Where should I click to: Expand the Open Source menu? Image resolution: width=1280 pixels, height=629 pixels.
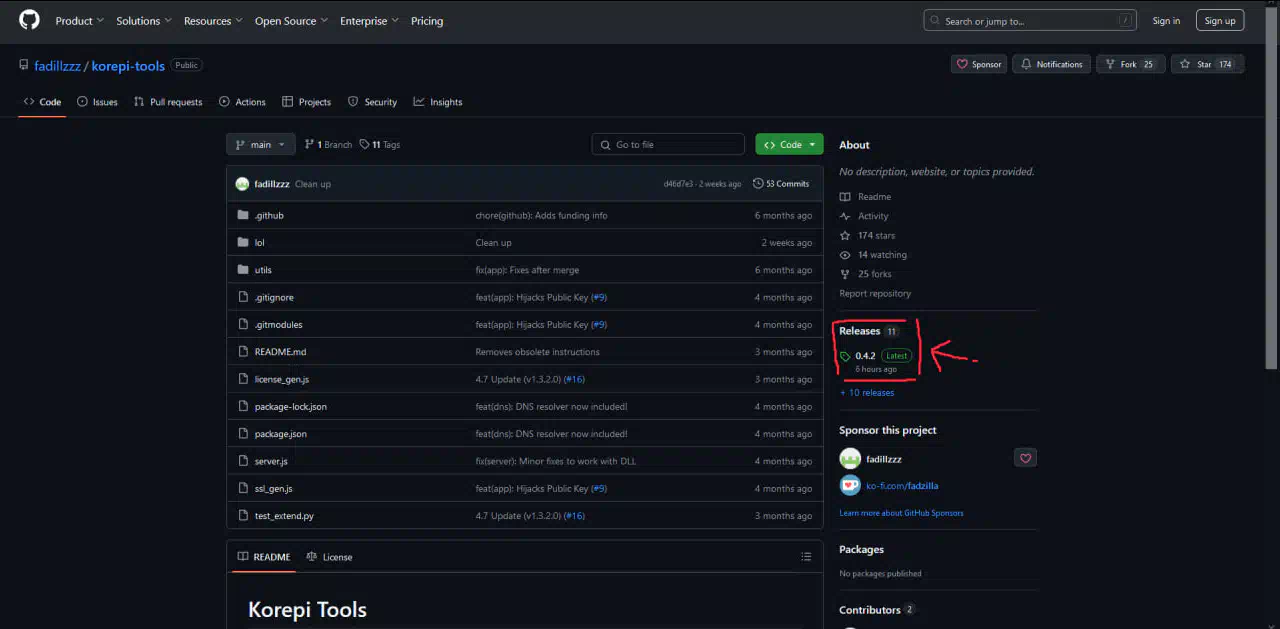pyautogui.click(x=291, y=21)
